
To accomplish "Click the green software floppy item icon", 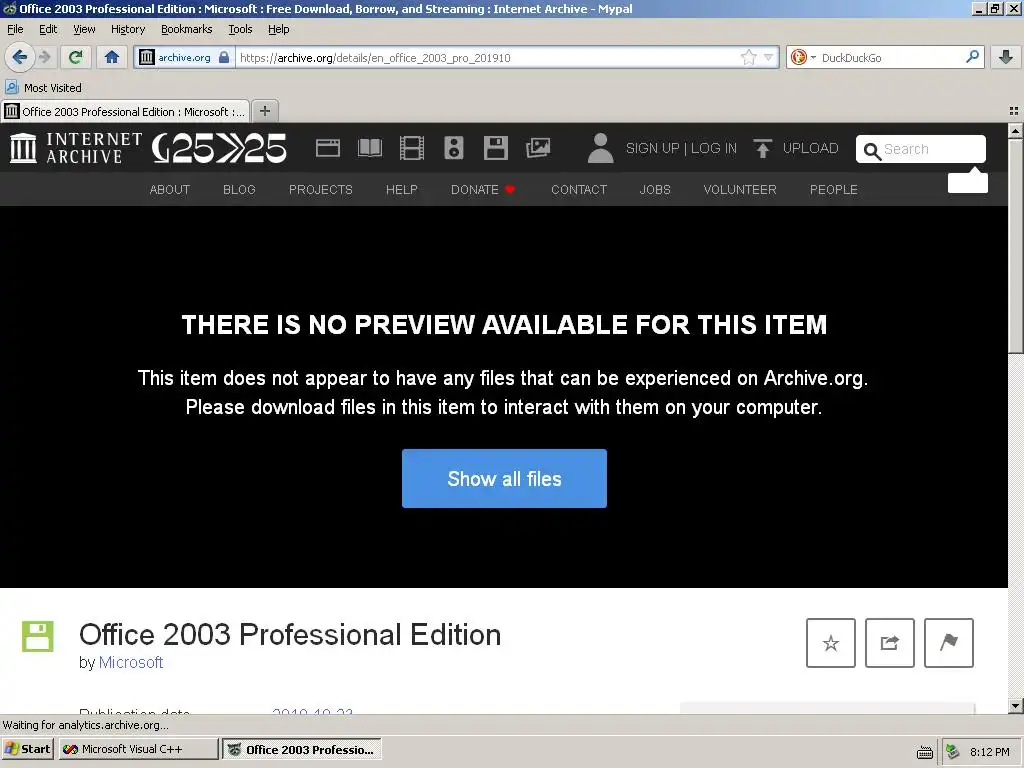I will pyautogui.click(x=38, y=636).
